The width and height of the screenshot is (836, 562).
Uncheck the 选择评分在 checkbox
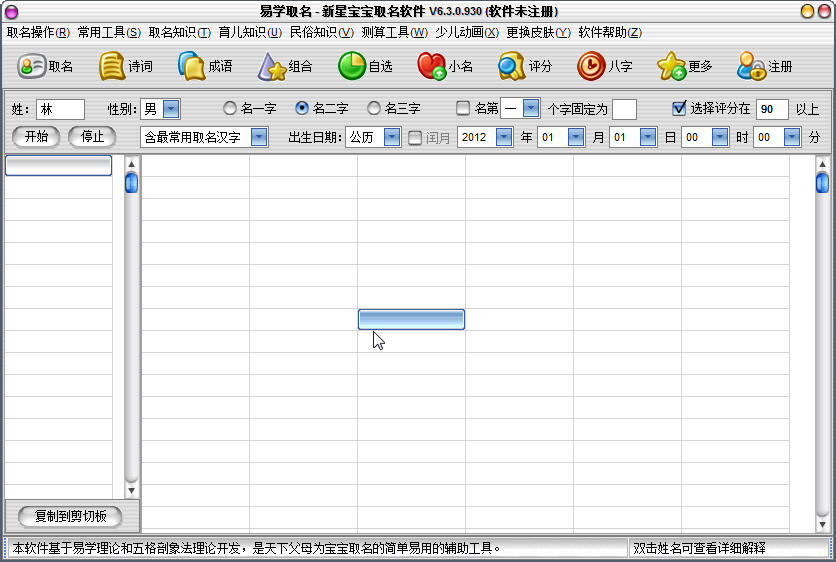coord(680,108)
